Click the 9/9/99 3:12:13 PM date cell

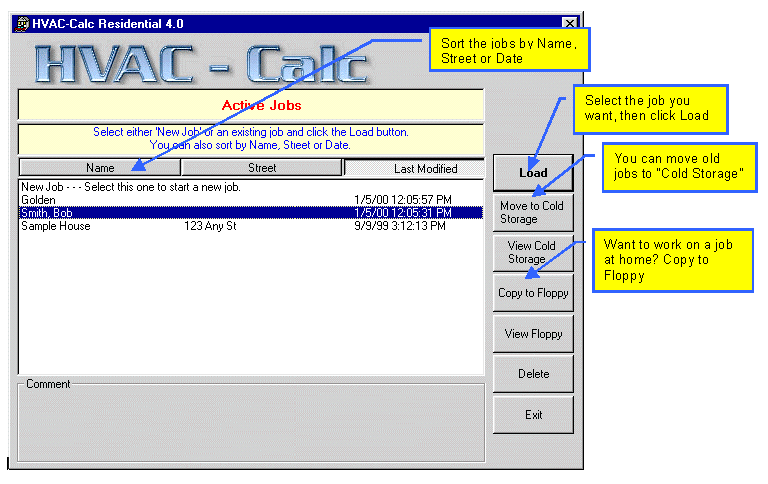(400, 226)
